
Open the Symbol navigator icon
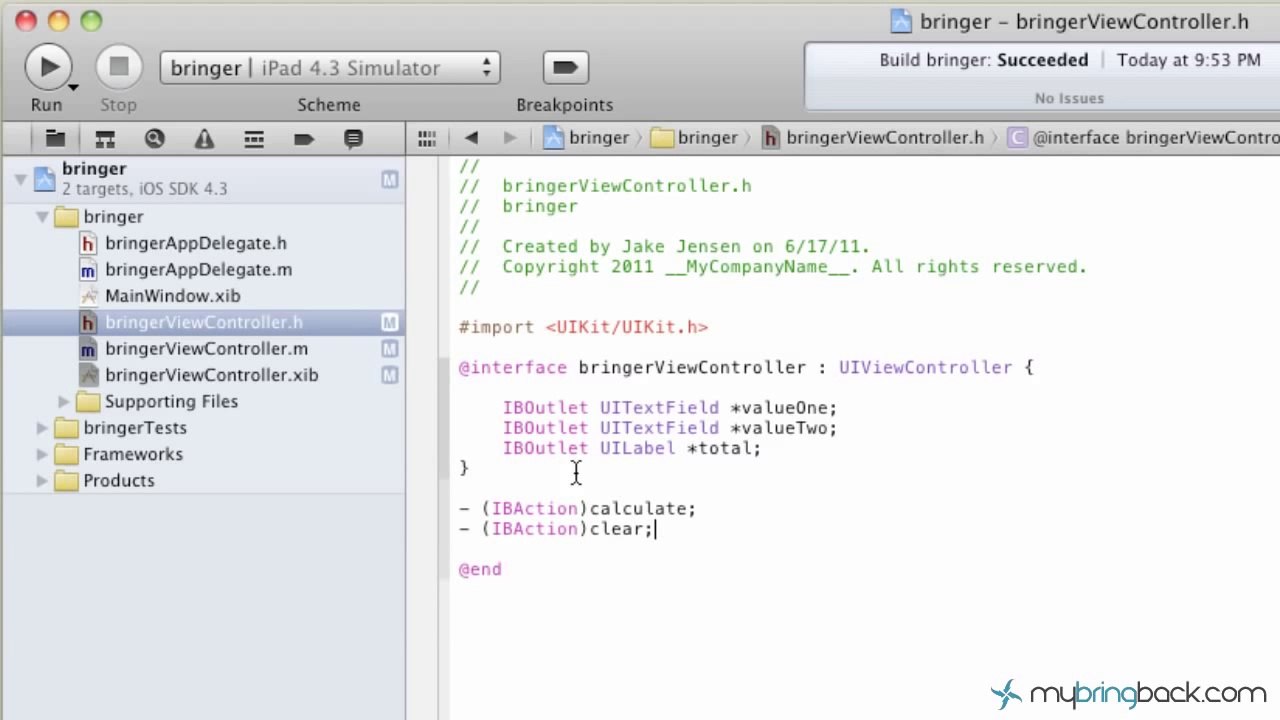click(105, 139)
